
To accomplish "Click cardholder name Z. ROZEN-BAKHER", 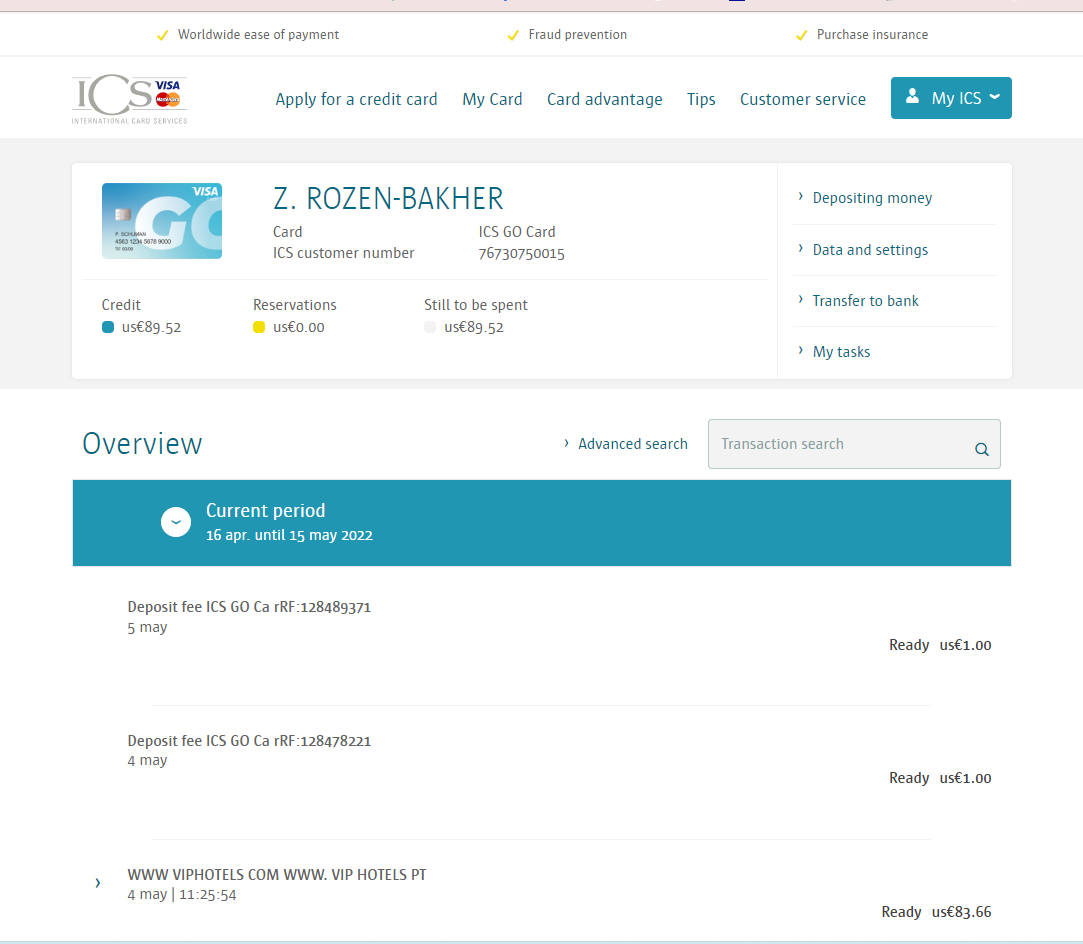I will (x=388, y=199).
